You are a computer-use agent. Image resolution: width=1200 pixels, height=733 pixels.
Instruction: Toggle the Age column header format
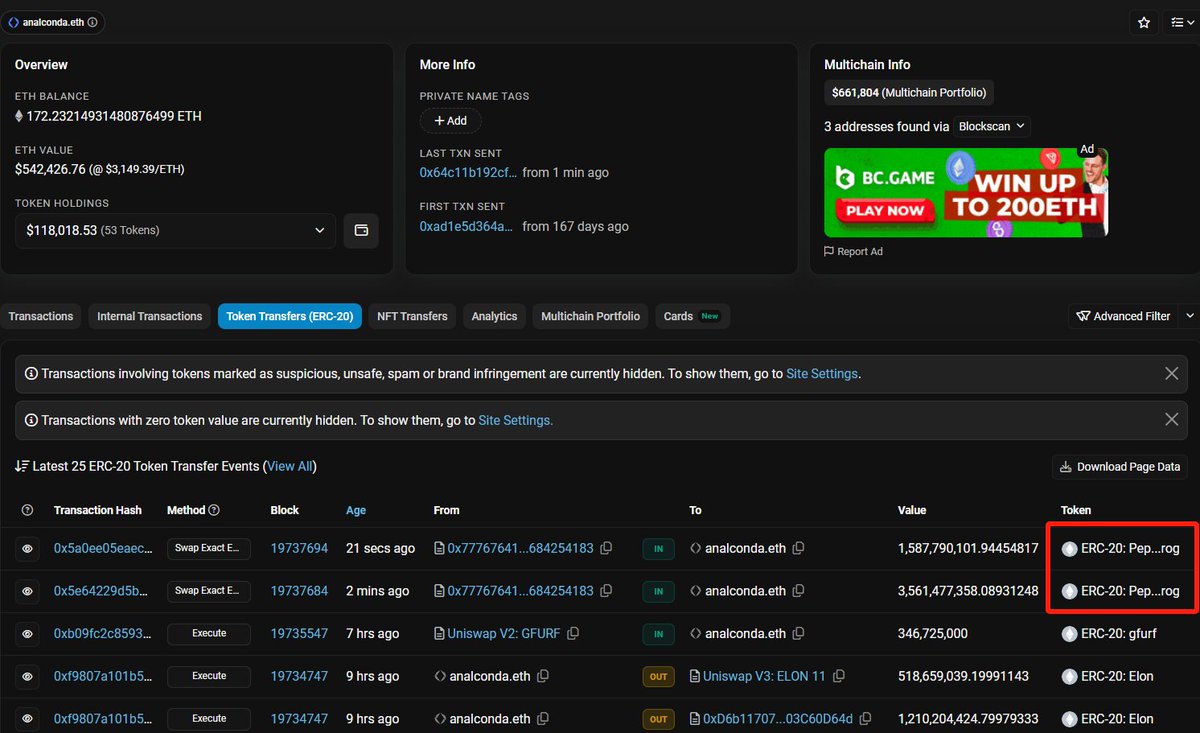click(x=356, y=510)
